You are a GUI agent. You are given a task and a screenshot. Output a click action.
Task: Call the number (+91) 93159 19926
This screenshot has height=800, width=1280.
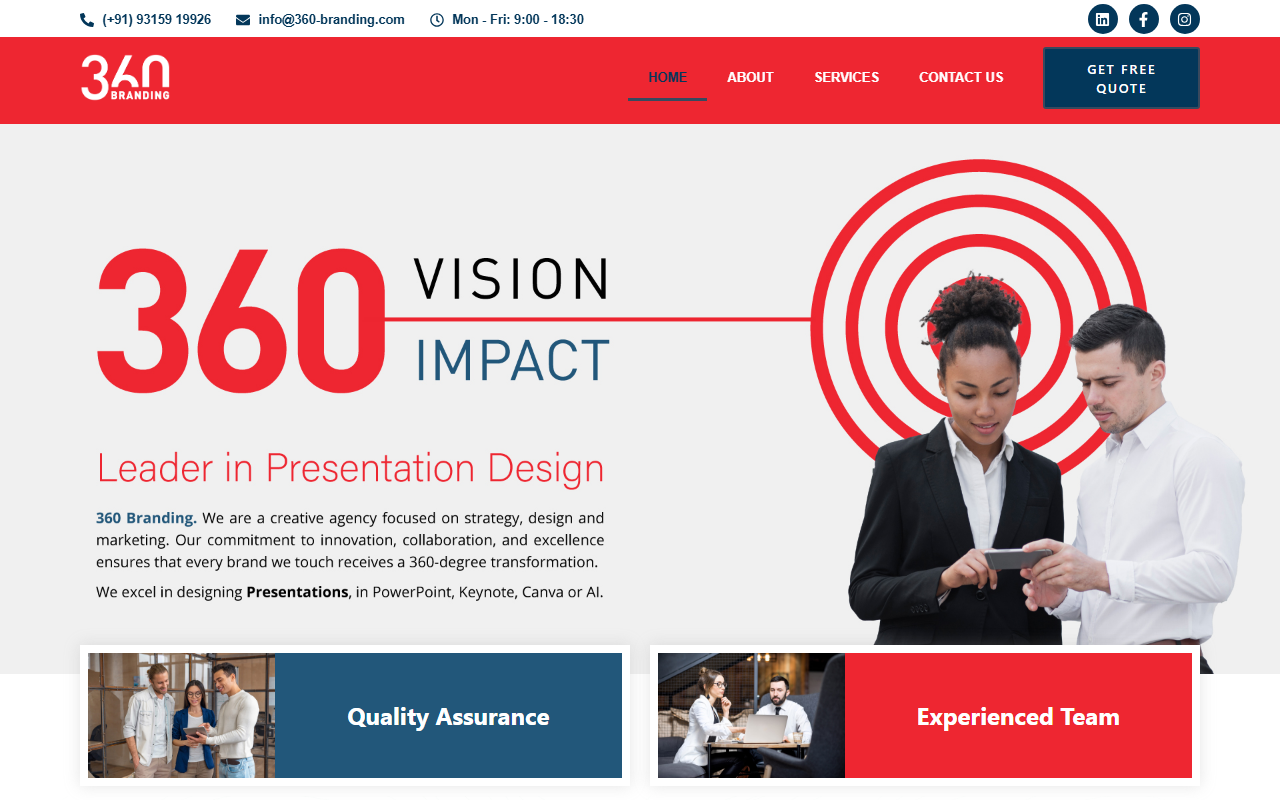pyautogui.click(x=157, y=20)
